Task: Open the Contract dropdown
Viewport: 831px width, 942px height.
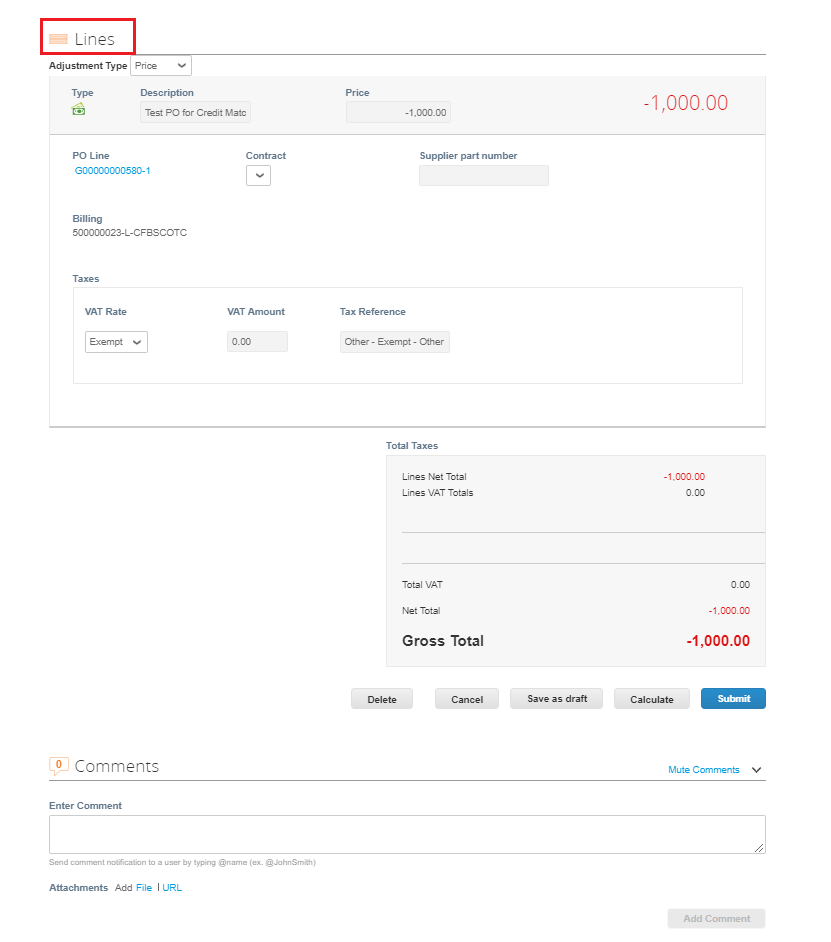Action: tap(258, 175)
